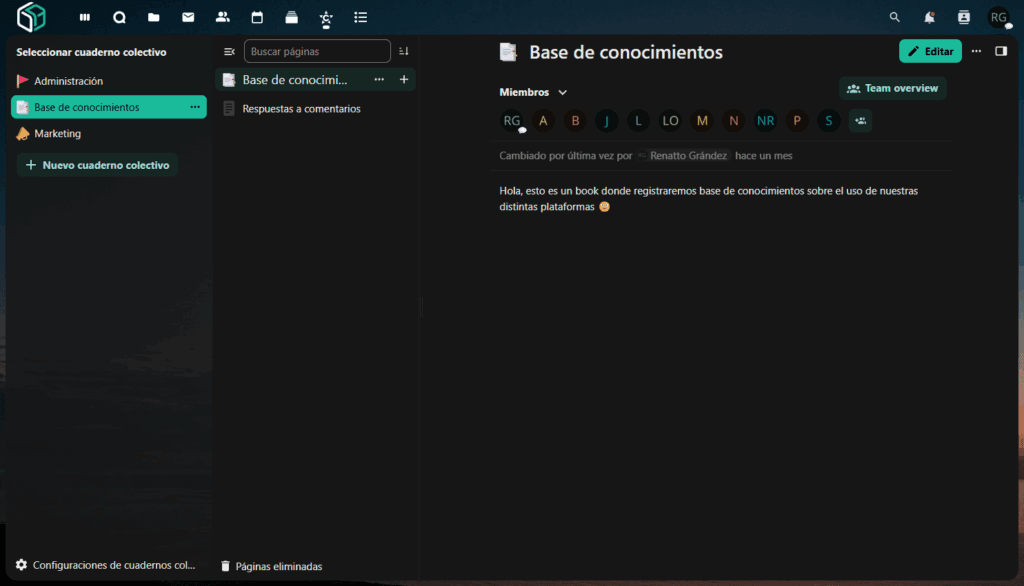Open the notifications bell

pyautogui.click(x=929, y=17)
